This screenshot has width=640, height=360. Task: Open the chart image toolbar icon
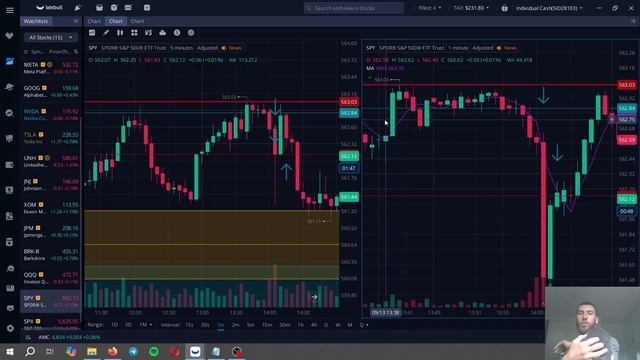[x=92, y=33]
